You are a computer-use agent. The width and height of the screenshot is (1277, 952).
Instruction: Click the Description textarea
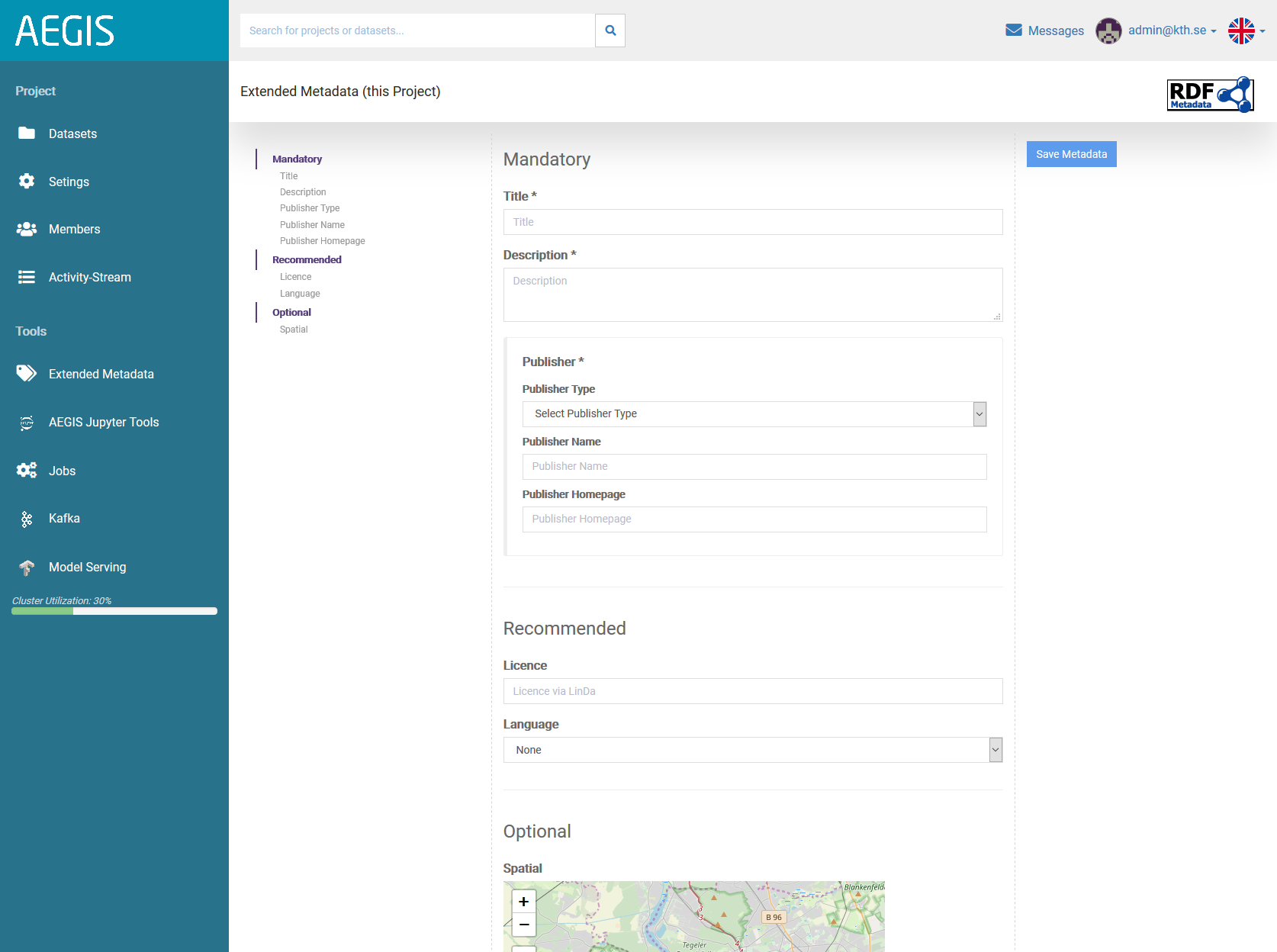(752, 294)
